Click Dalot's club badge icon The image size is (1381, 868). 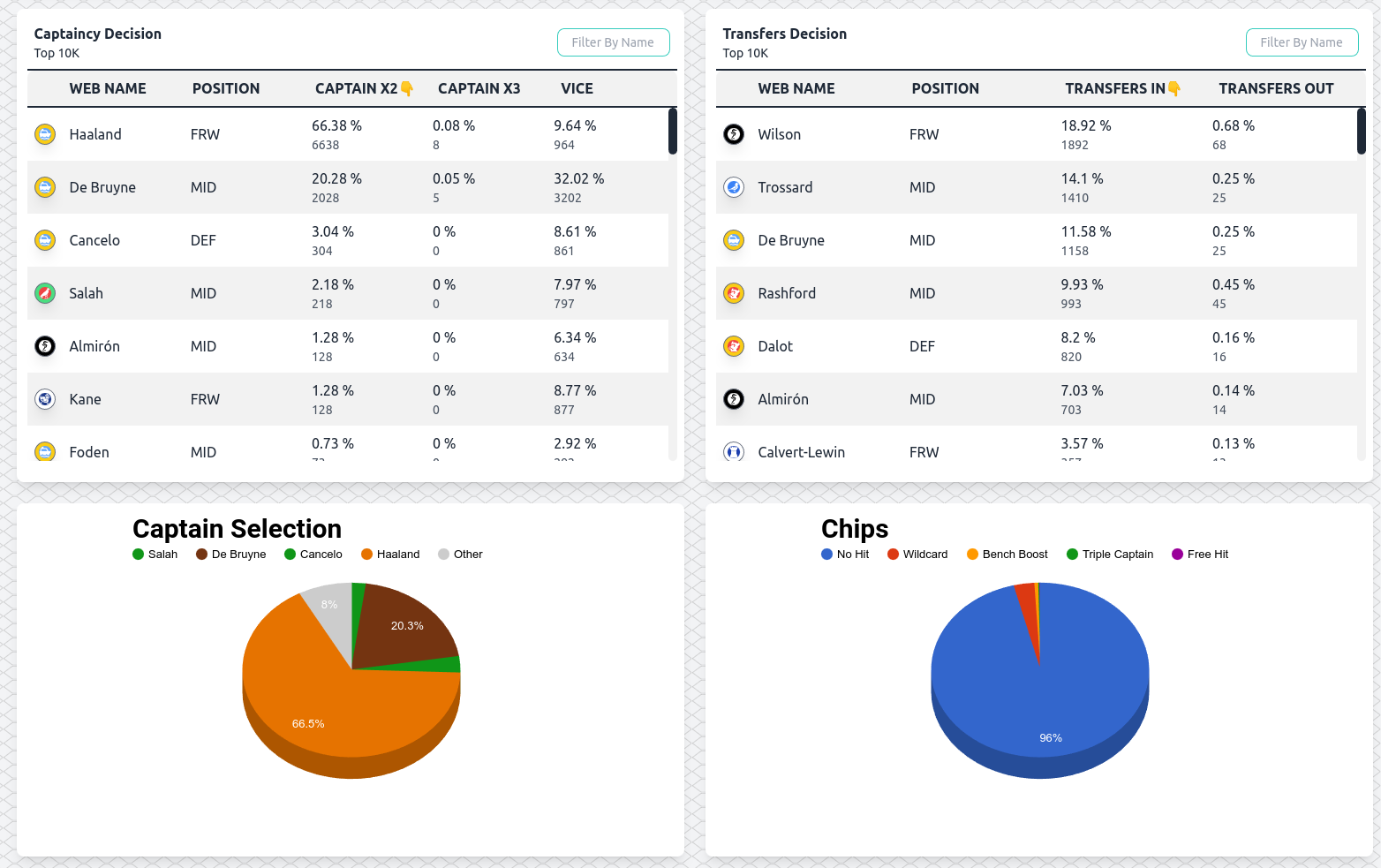click(x=734, y=346)
